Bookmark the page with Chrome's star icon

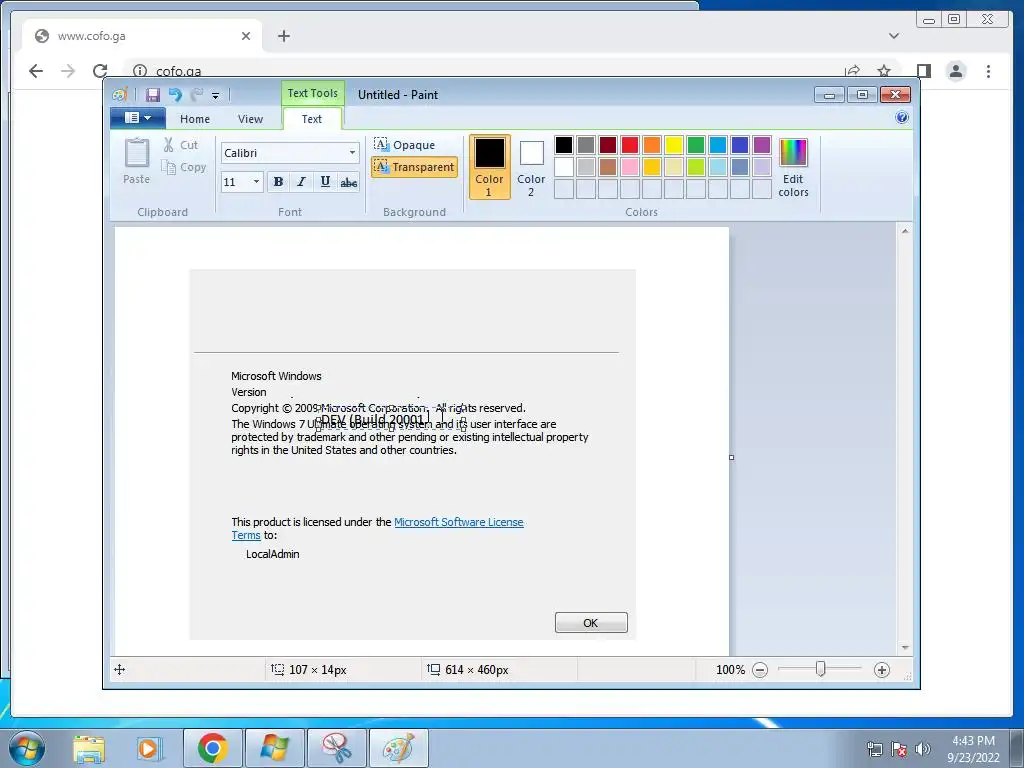point(884,71)
